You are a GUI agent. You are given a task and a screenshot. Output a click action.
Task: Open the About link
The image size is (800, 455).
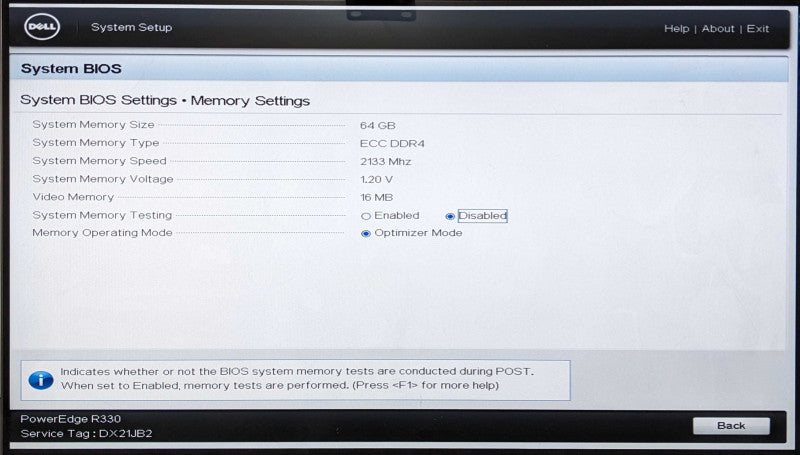(718, 29)
